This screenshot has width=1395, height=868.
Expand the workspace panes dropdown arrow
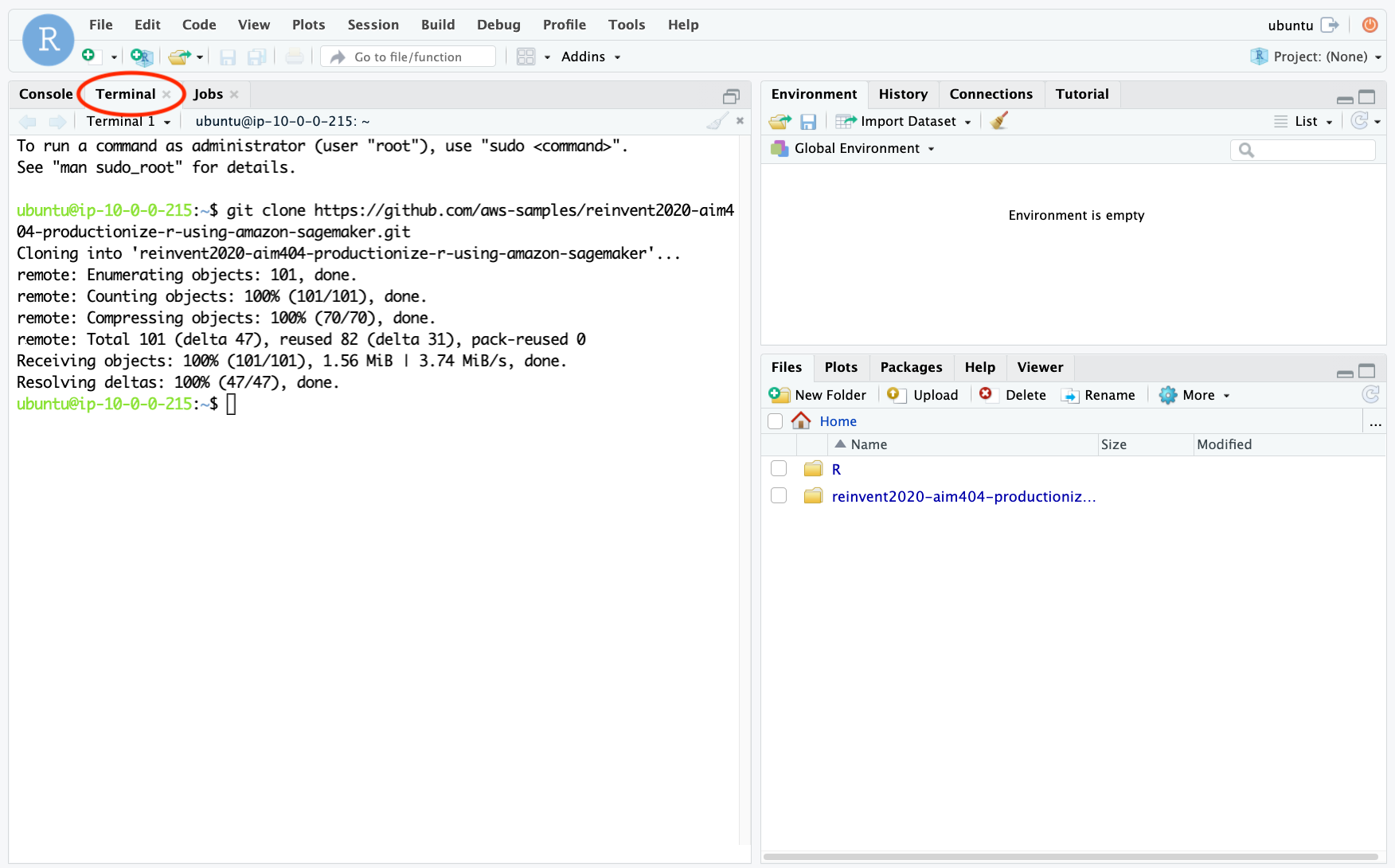coord(547,57)
